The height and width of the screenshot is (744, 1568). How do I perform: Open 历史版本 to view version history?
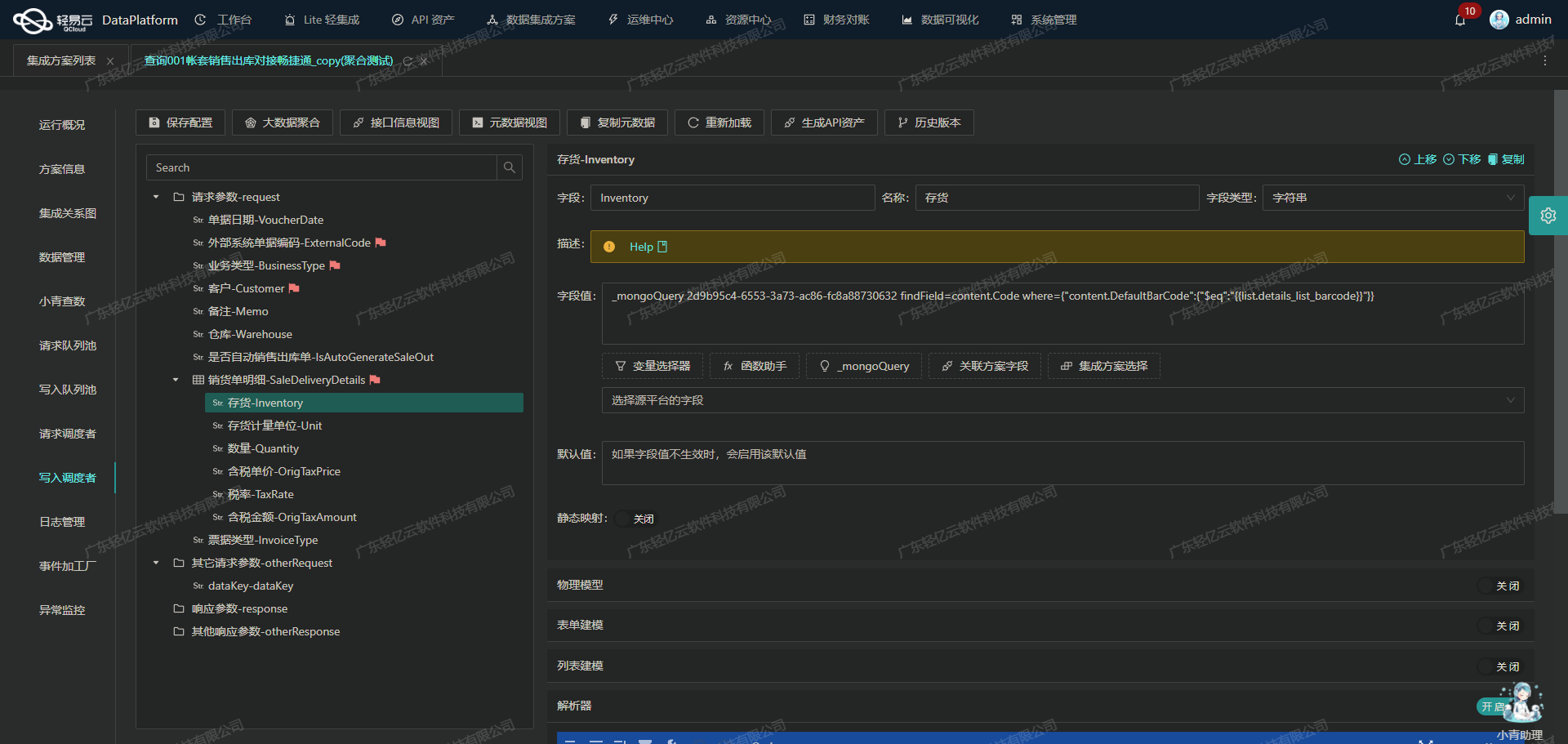click(x=929, y=122)
